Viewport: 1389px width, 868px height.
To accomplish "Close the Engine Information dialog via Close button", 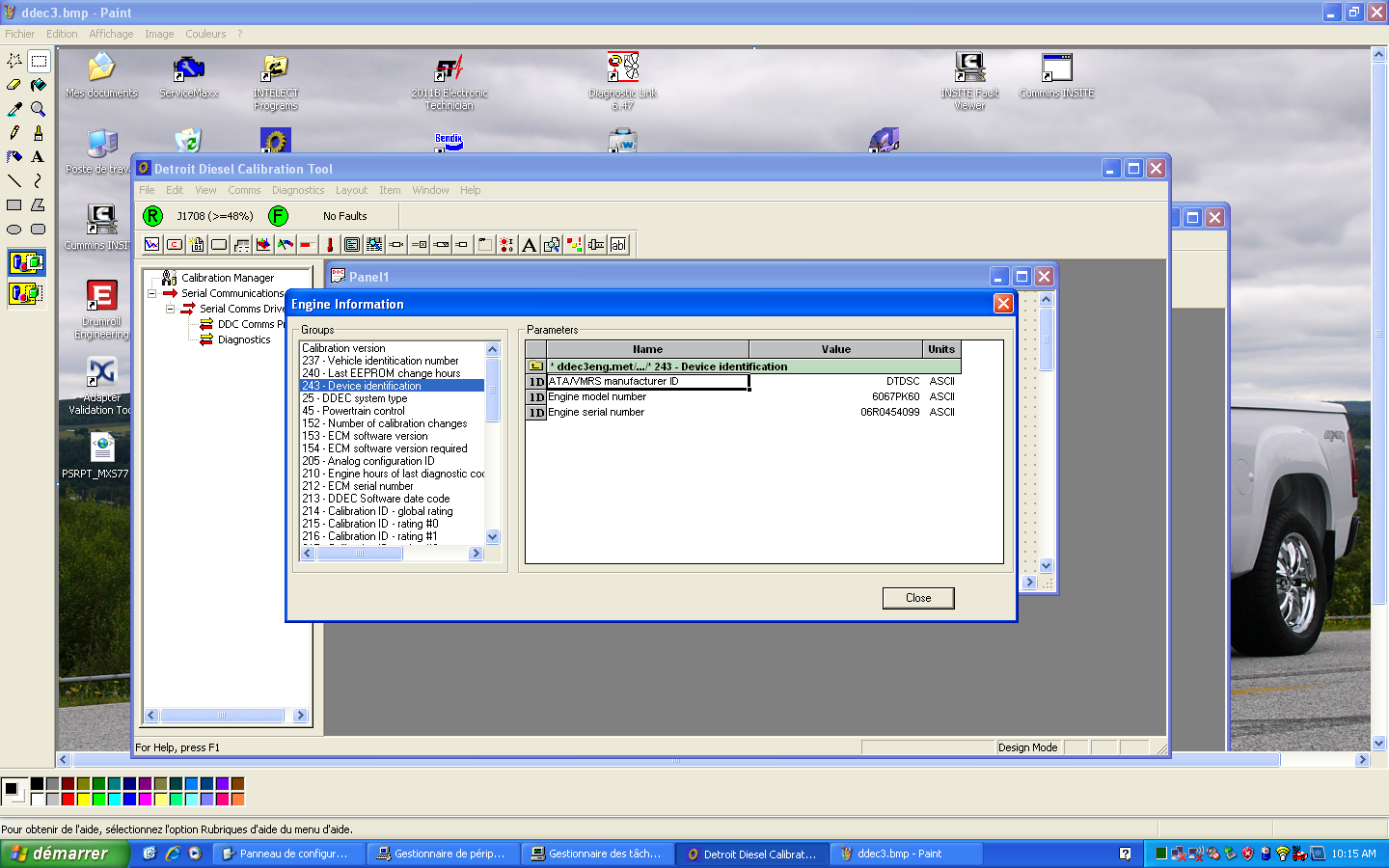I will [x=917, y=598].
